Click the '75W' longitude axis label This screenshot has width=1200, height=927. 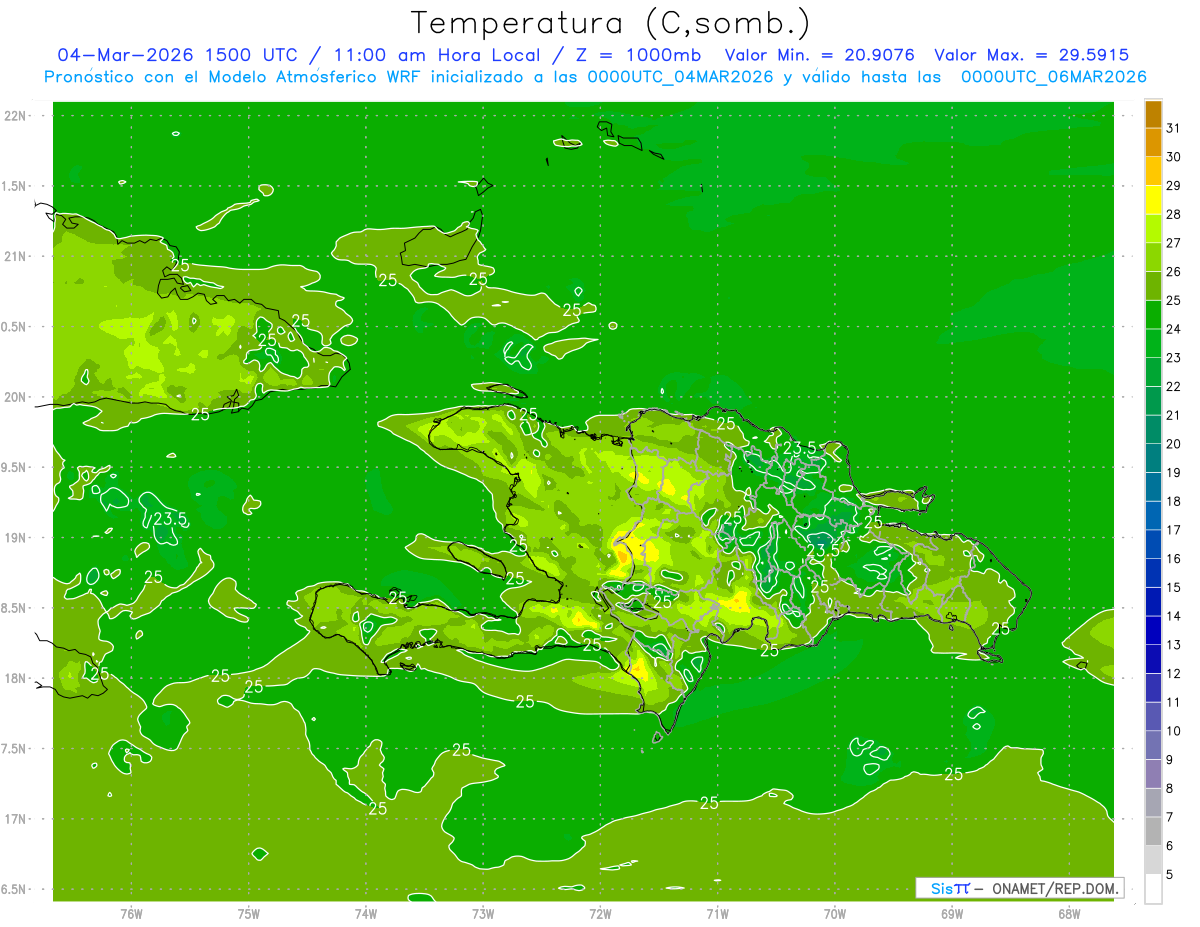(249, 914)
